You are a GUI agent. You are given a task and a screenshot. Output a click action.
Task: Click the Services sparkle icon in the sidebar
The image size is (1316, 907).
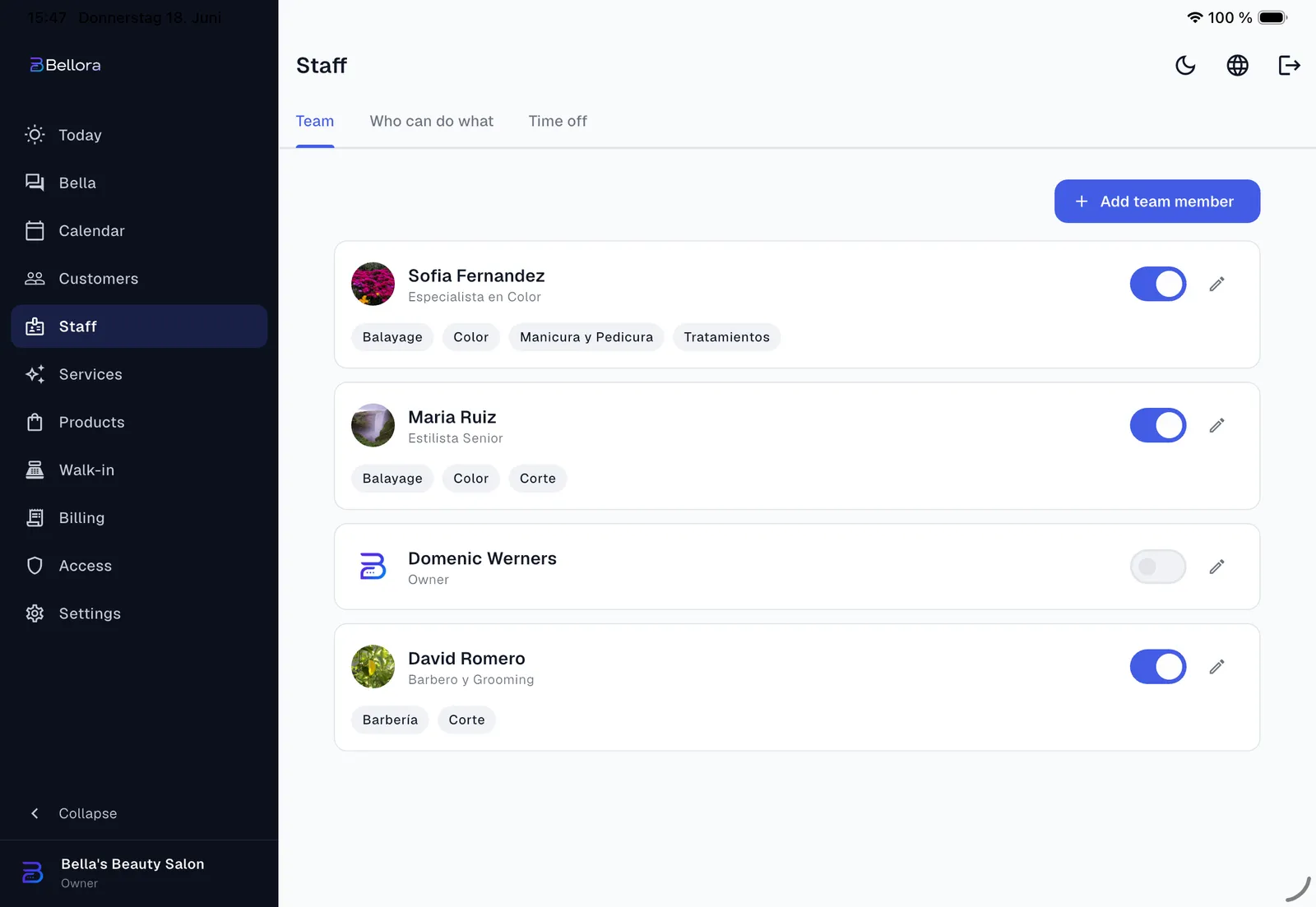click(x=35, y=374)
